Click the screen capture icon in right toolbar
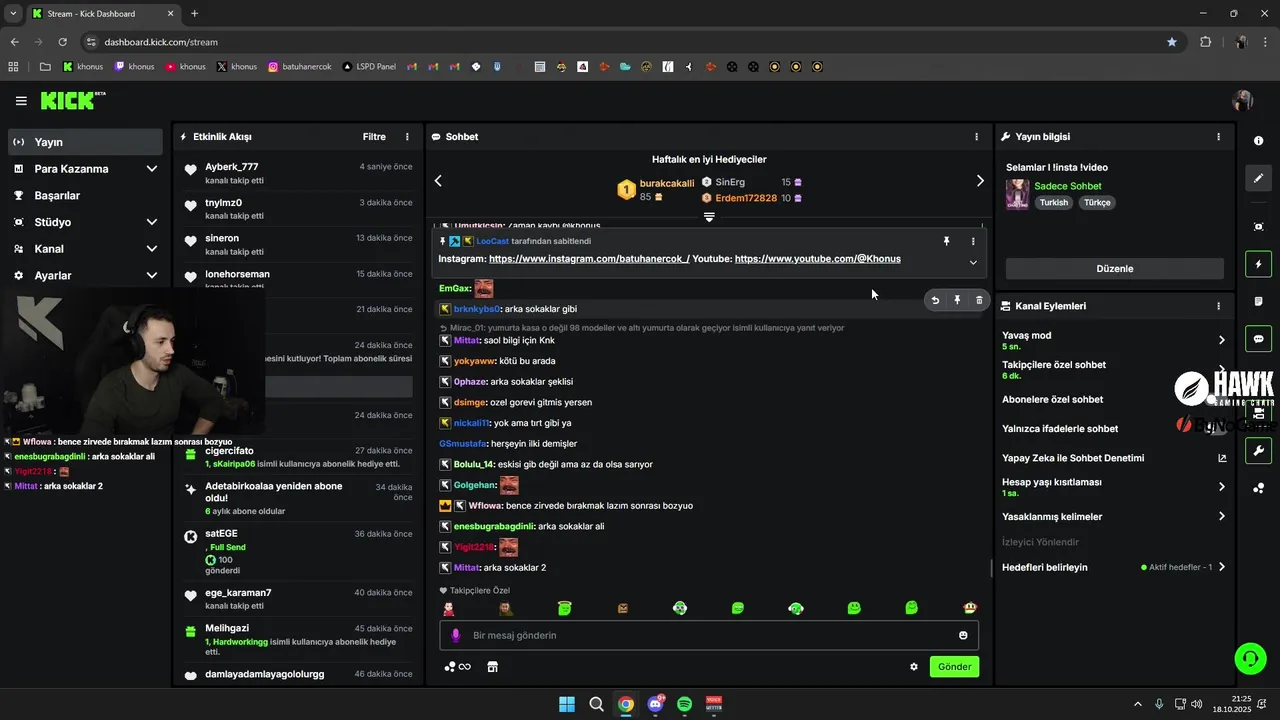 (1258, 227)
